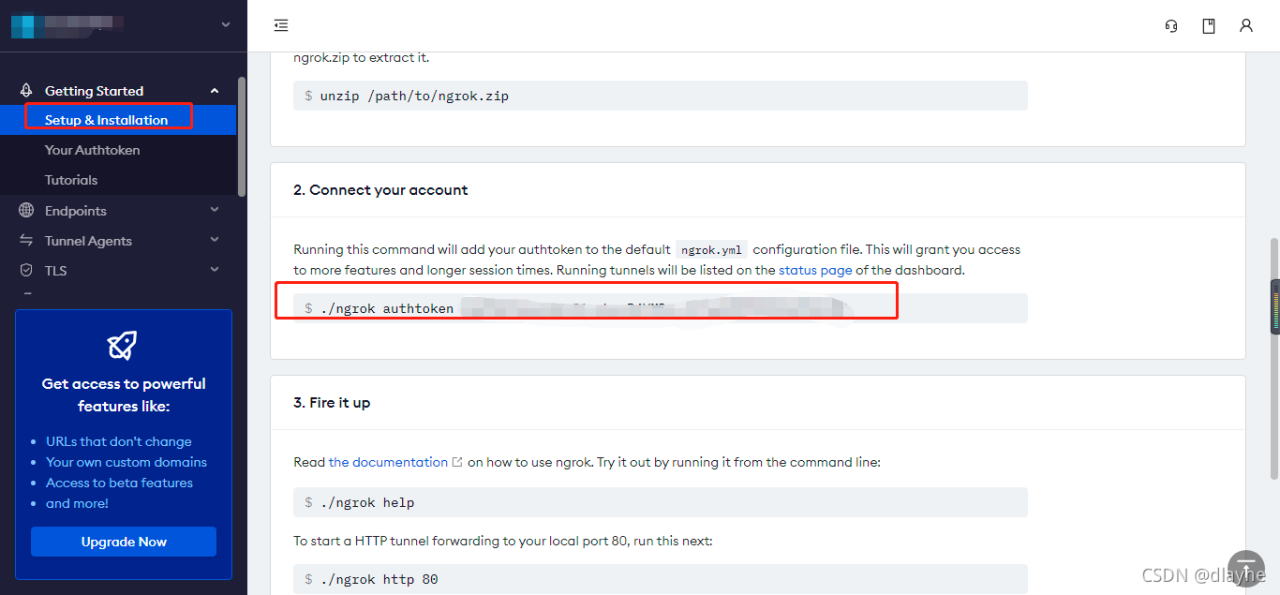Click the Upgrade Now button

124,542
